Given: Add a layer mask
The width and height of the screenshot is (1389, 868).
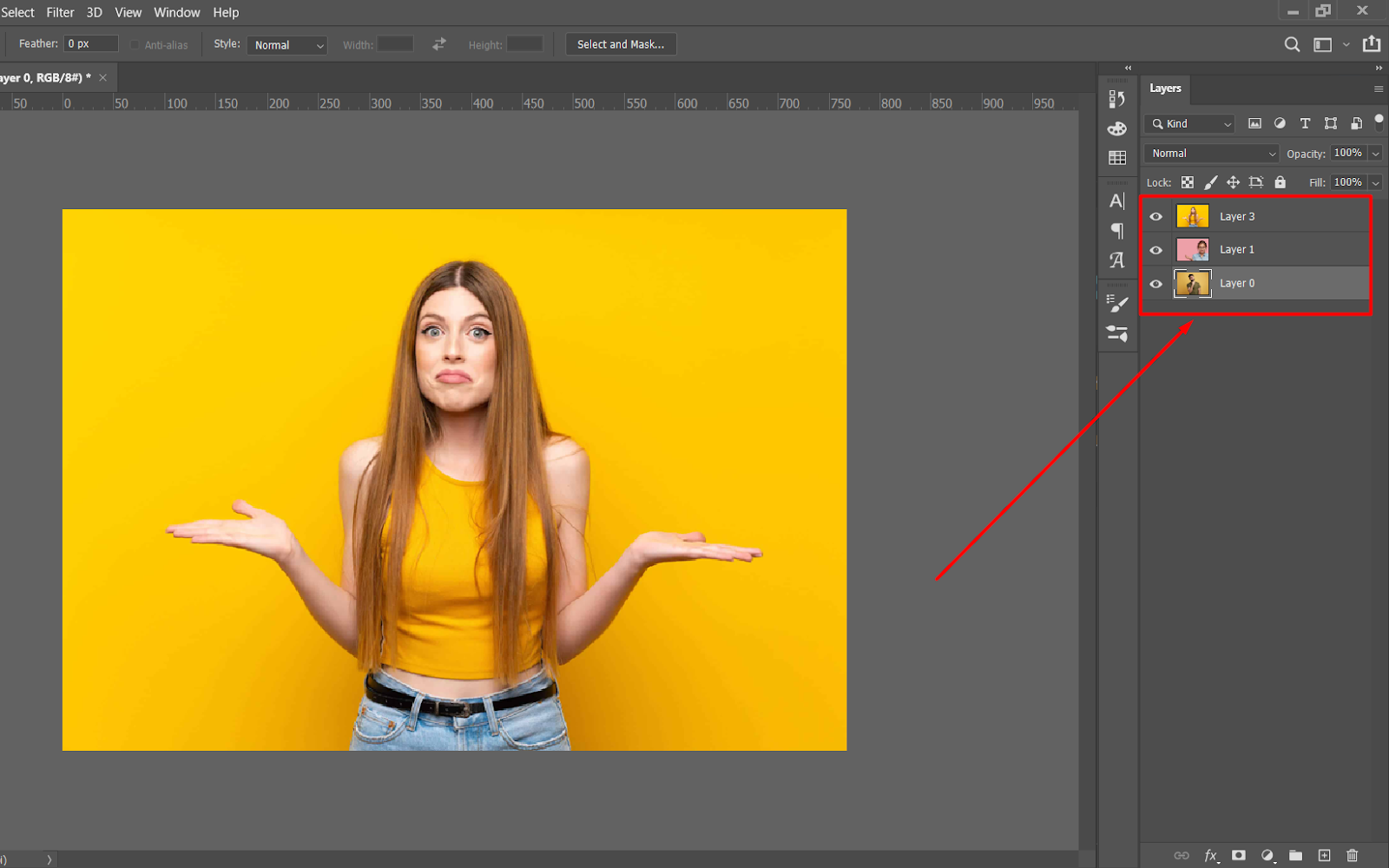Looking at the screenshot, I should point(1239,855).
